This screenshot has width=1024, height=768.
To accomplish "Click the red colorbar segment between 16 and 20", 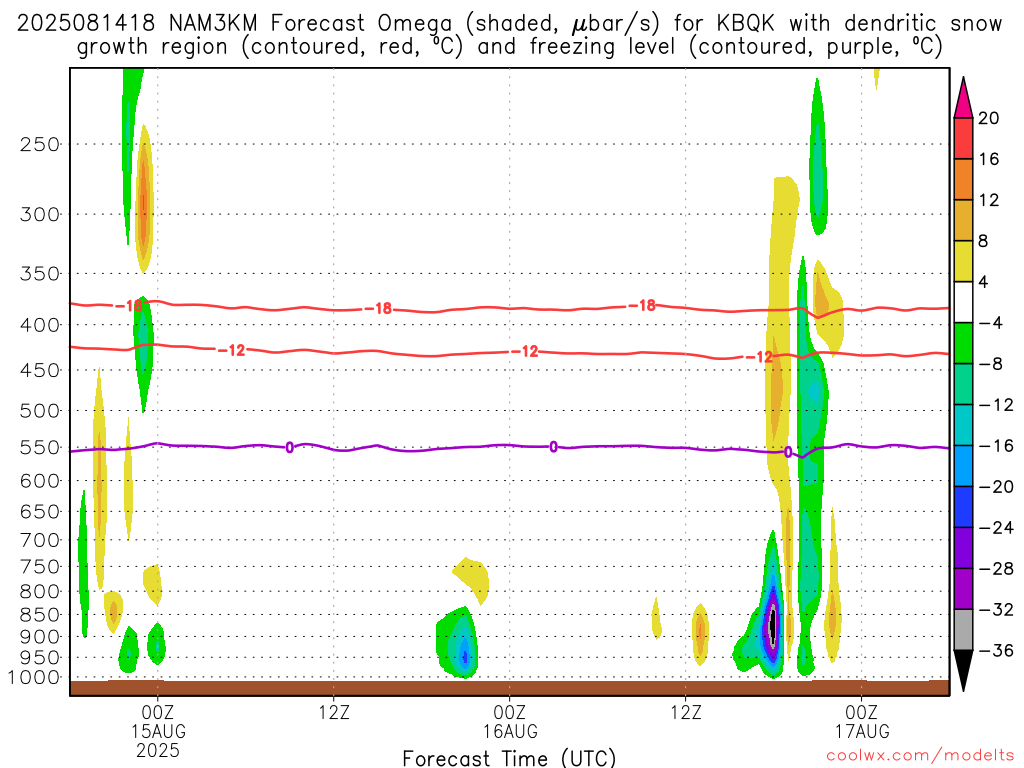I will point(963,138).
